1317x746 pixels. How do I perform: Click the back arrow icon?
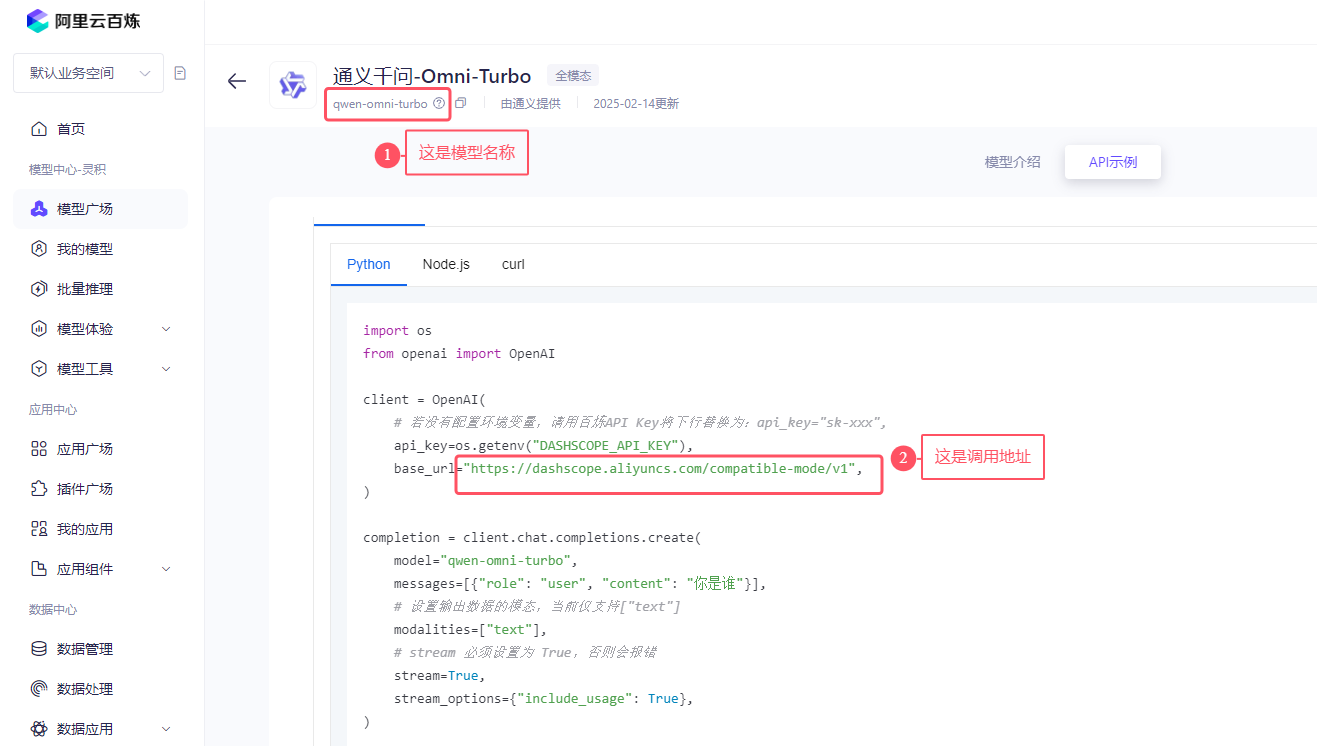pos(237,82)
